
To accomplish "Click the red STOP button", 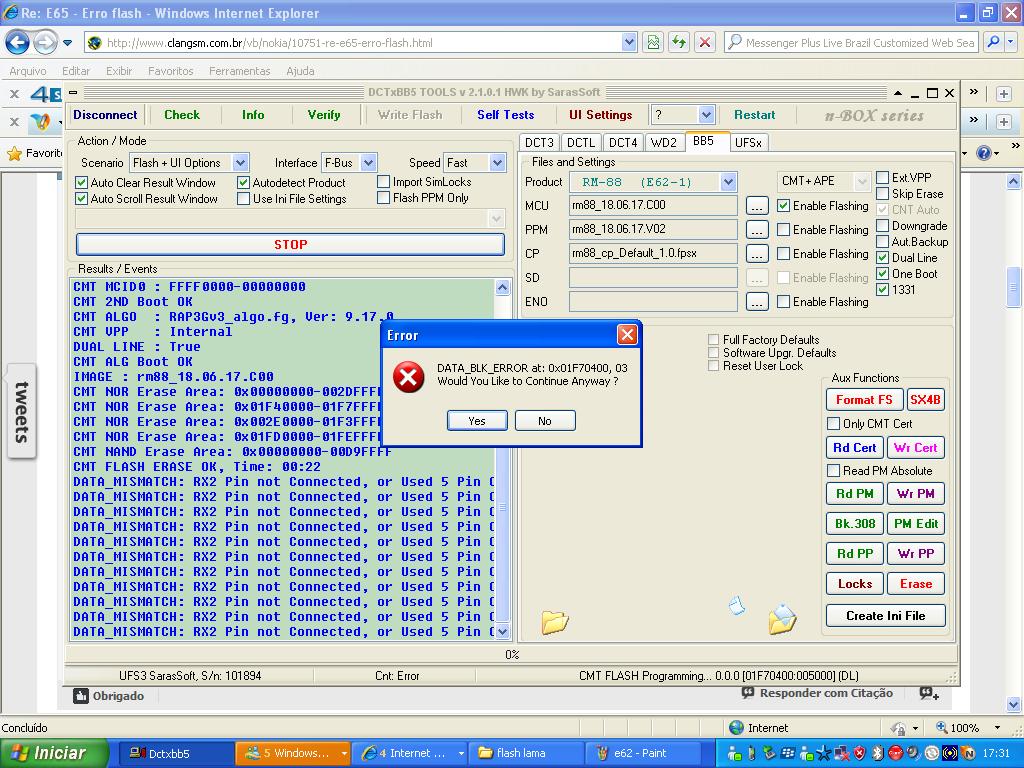I will (291, 244).
